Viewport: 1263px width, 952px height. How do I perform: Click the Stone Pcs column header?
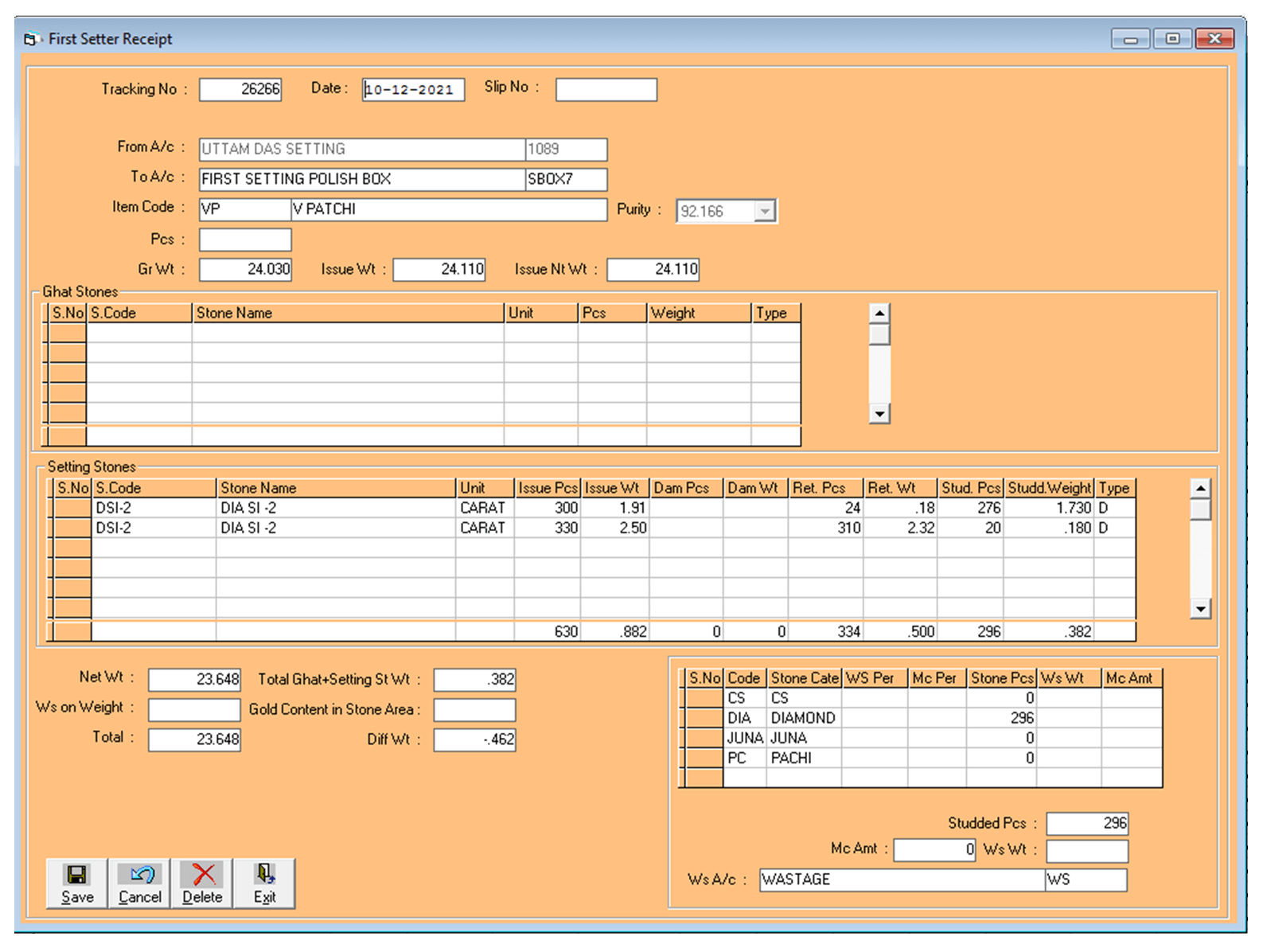[x=1002, y=678]
